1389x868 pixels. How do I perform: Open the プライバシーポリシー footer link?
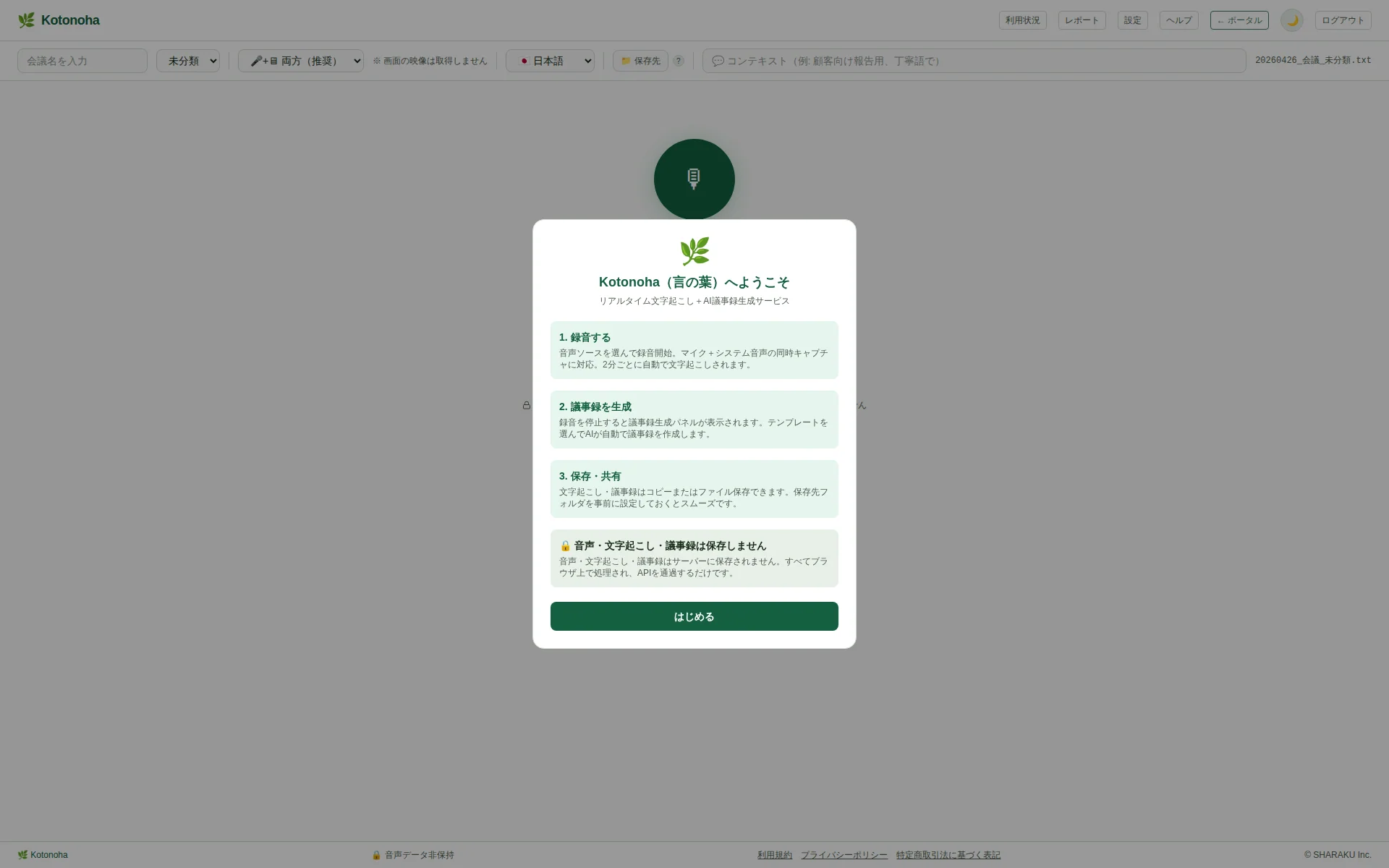(x=844, y=855)
